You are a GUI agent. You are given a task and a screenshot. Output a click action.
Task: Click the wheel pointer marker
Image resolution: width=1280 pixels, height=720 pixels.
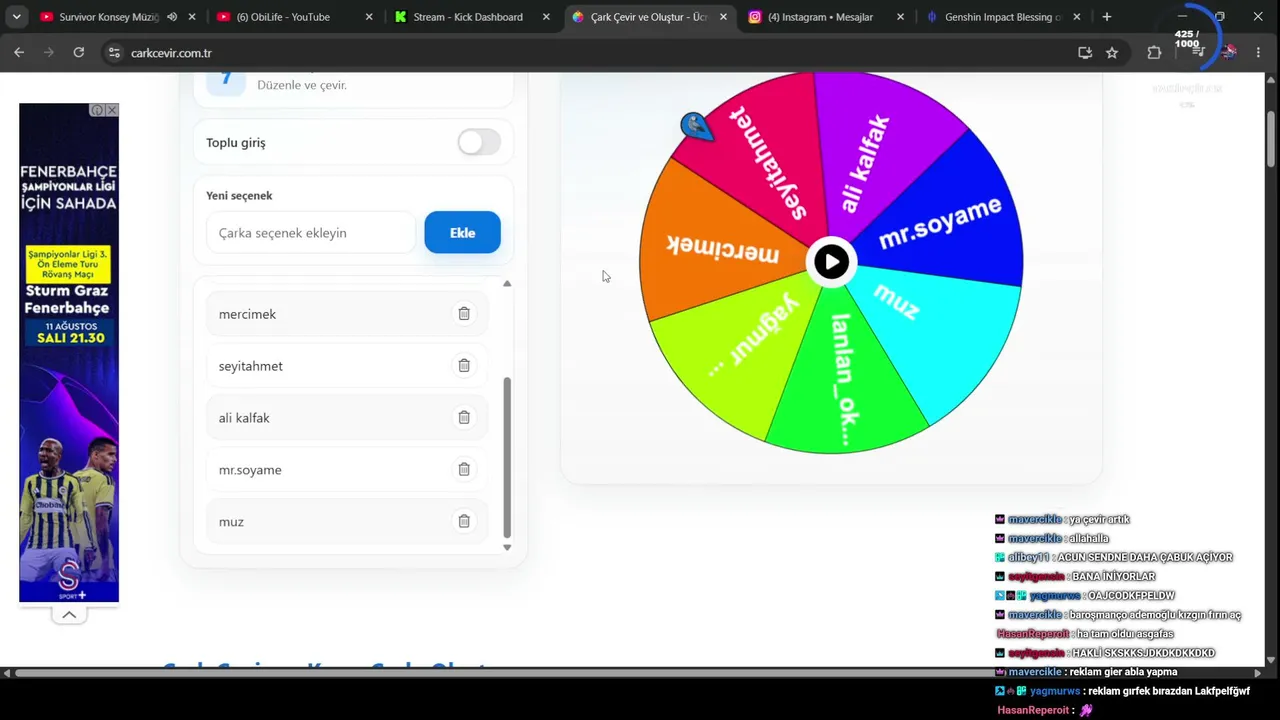click(x=696, y=127)
